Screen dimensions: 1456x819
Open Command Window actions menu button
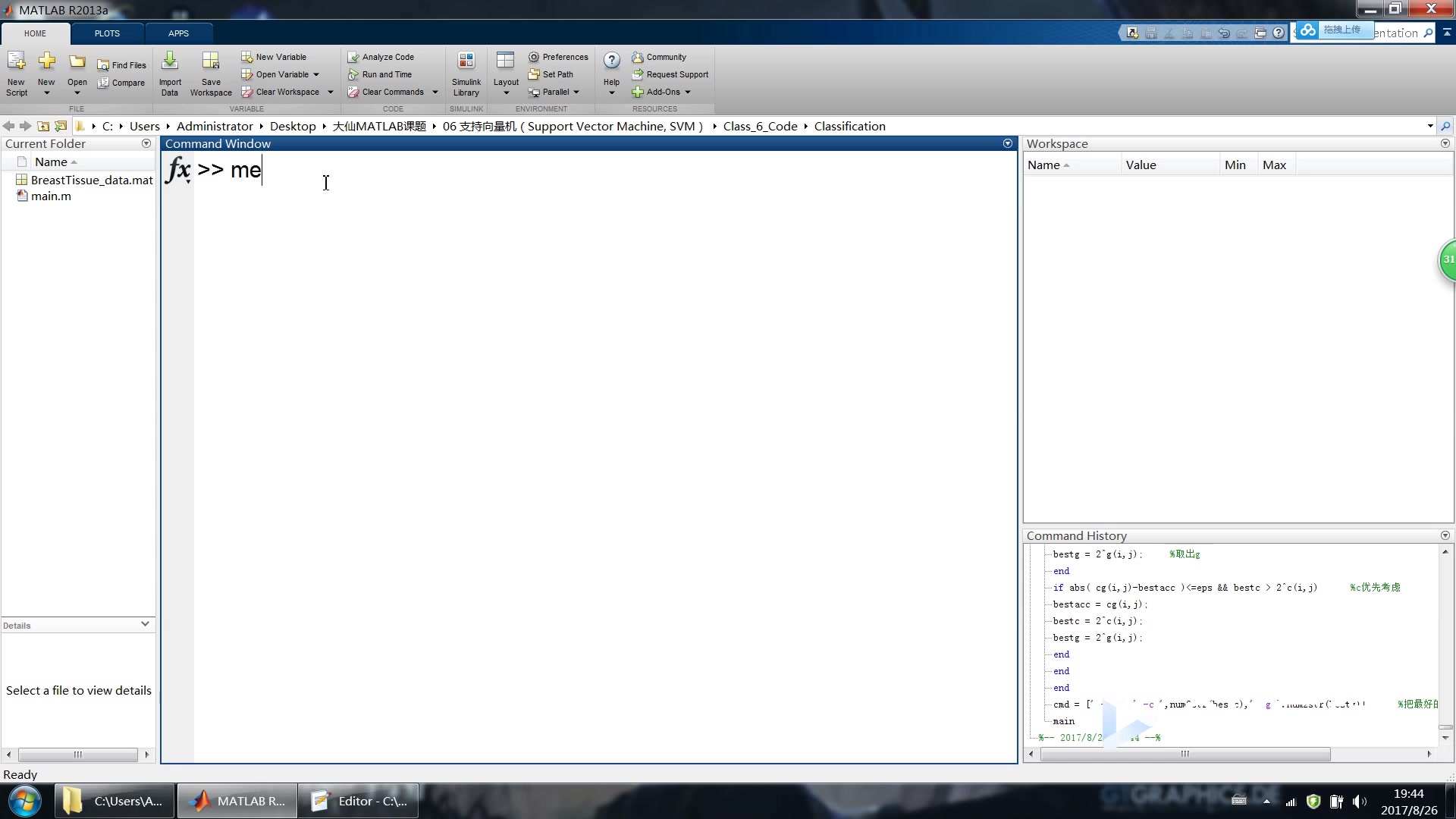1008,143
